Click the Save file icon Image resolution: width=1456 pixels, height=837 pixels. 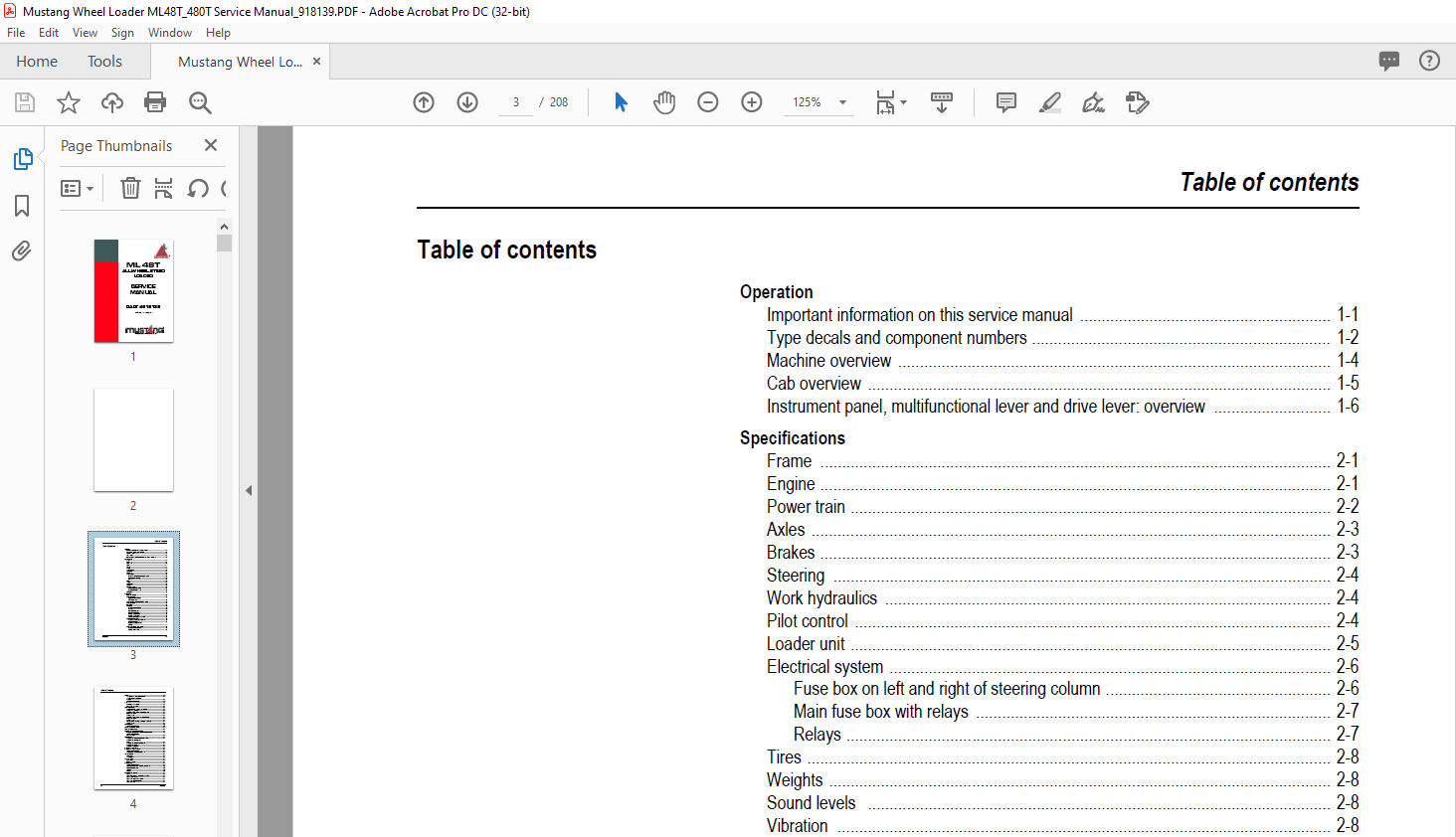click(x=25, y=102)
